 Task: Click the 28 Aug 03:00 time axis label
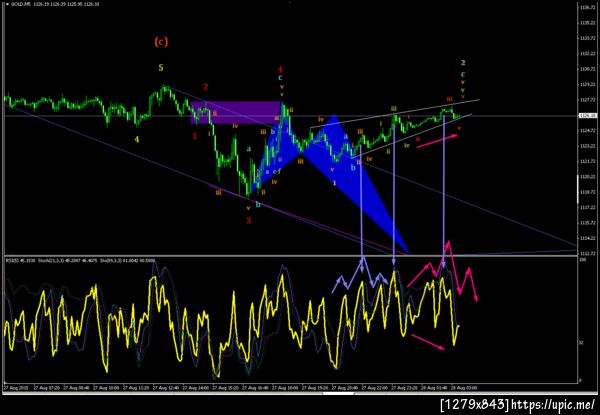(464, 387)
